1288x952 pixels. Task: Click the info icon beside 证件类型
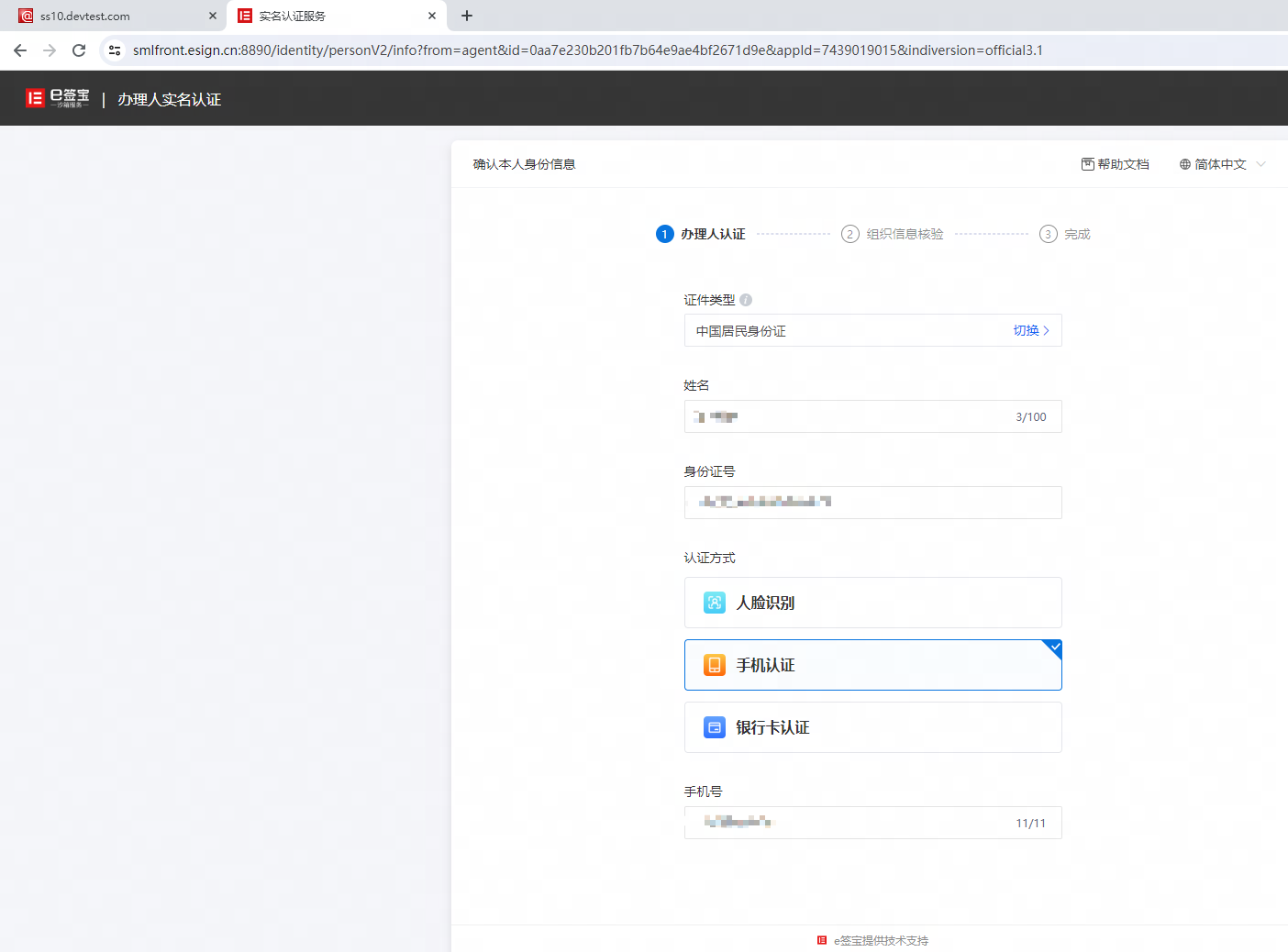click(x=746, y=300)
